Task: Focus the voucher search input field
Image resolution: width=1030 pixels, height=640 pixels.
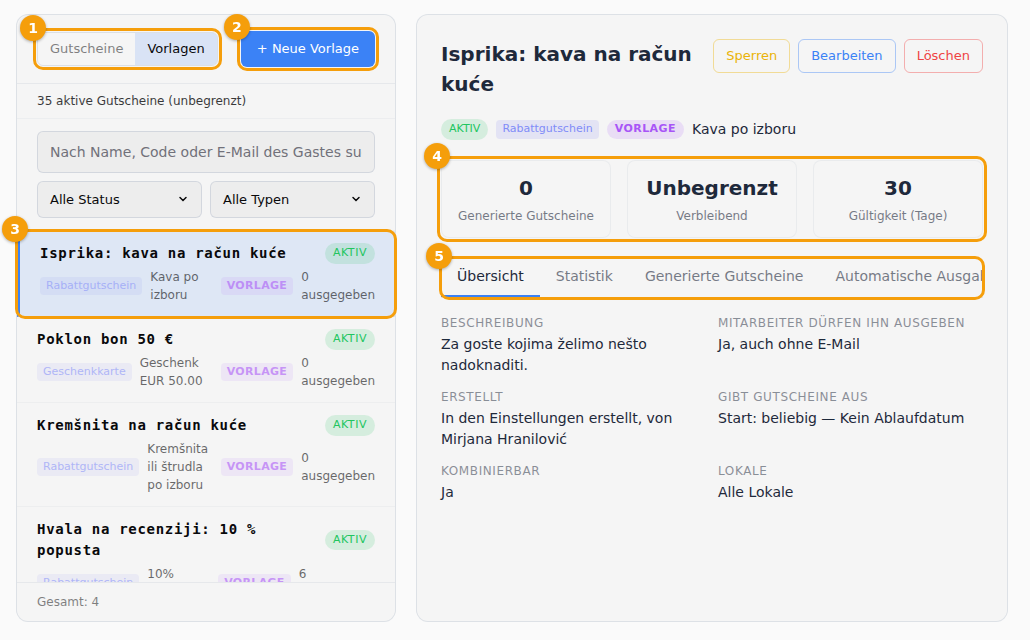Action: [206, 152]
